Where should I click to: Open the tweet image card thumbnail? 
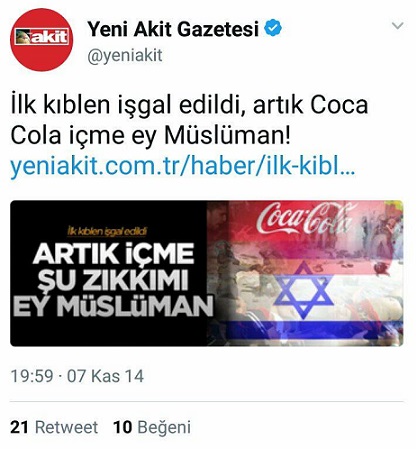coord(207,273)
